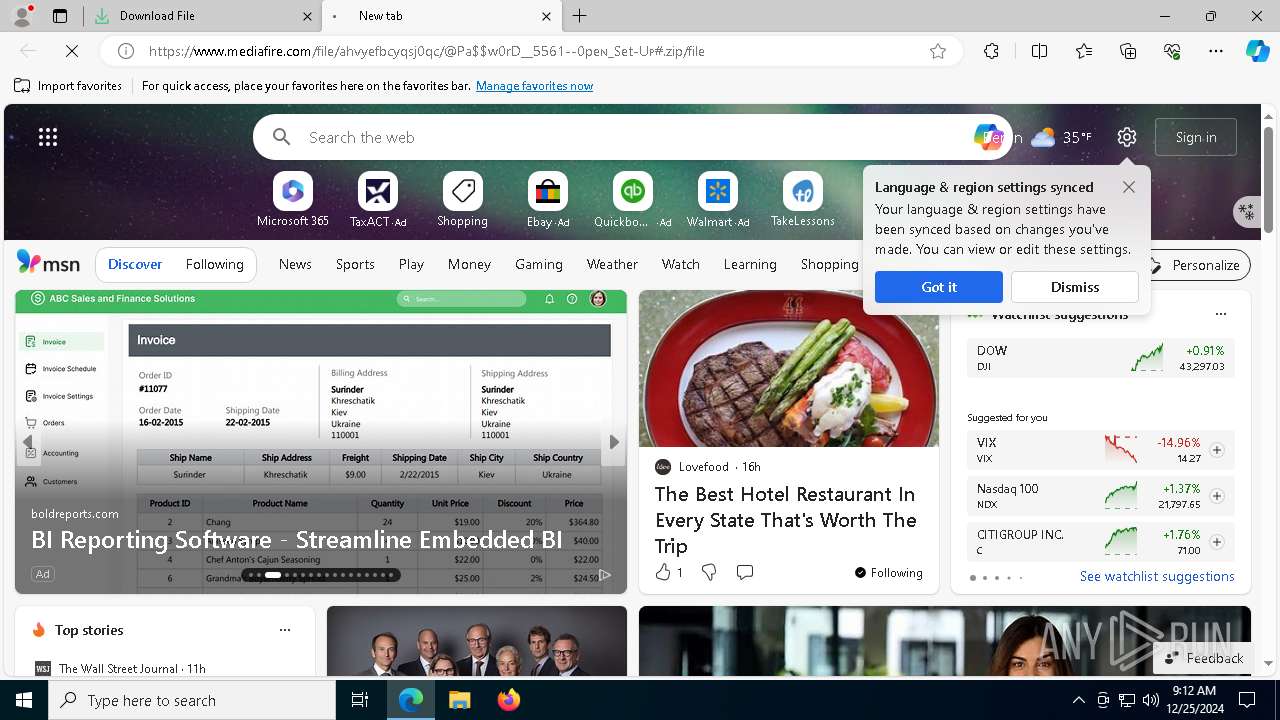
Task: Add CITIGROUP INC. to watchlist
Action: coord(1217,542)
